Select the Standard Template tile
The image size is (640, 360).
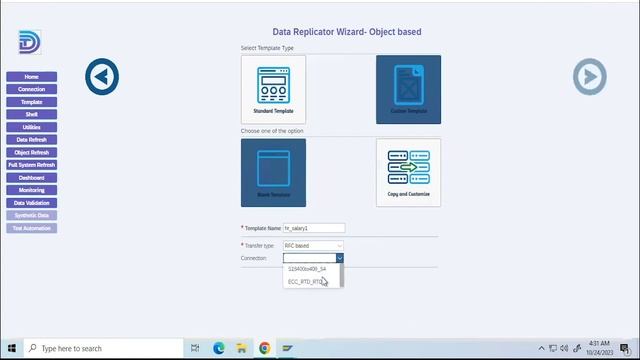pyautogui.click(x=273, y=89)
